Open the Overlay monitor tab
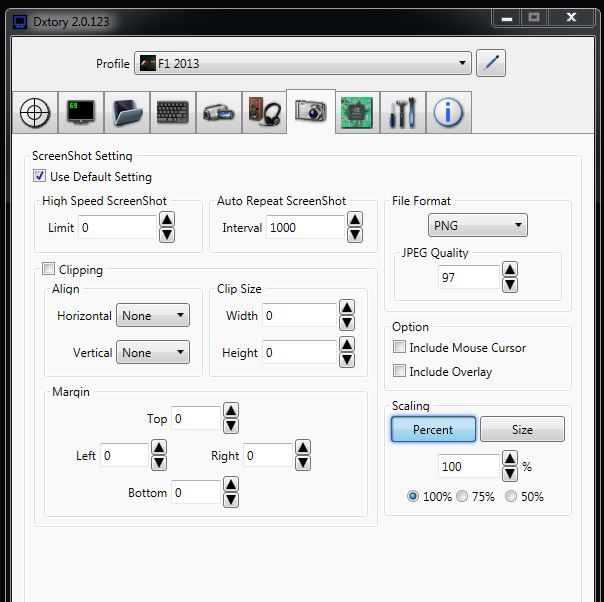This screenshot has height=602, width=604. pyautogui.click(x=81, y=112)
